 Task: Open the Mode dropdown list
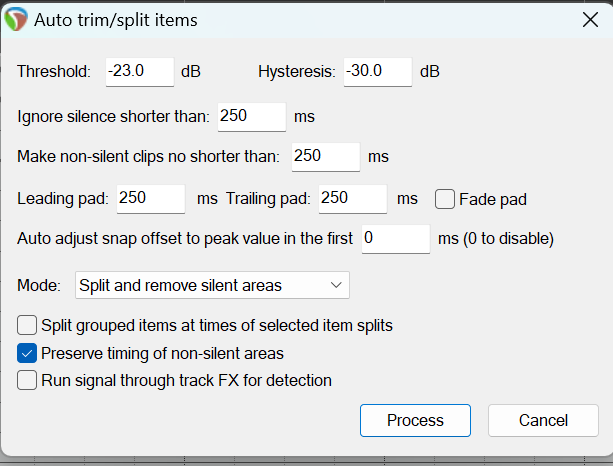[x=212, y=285]
